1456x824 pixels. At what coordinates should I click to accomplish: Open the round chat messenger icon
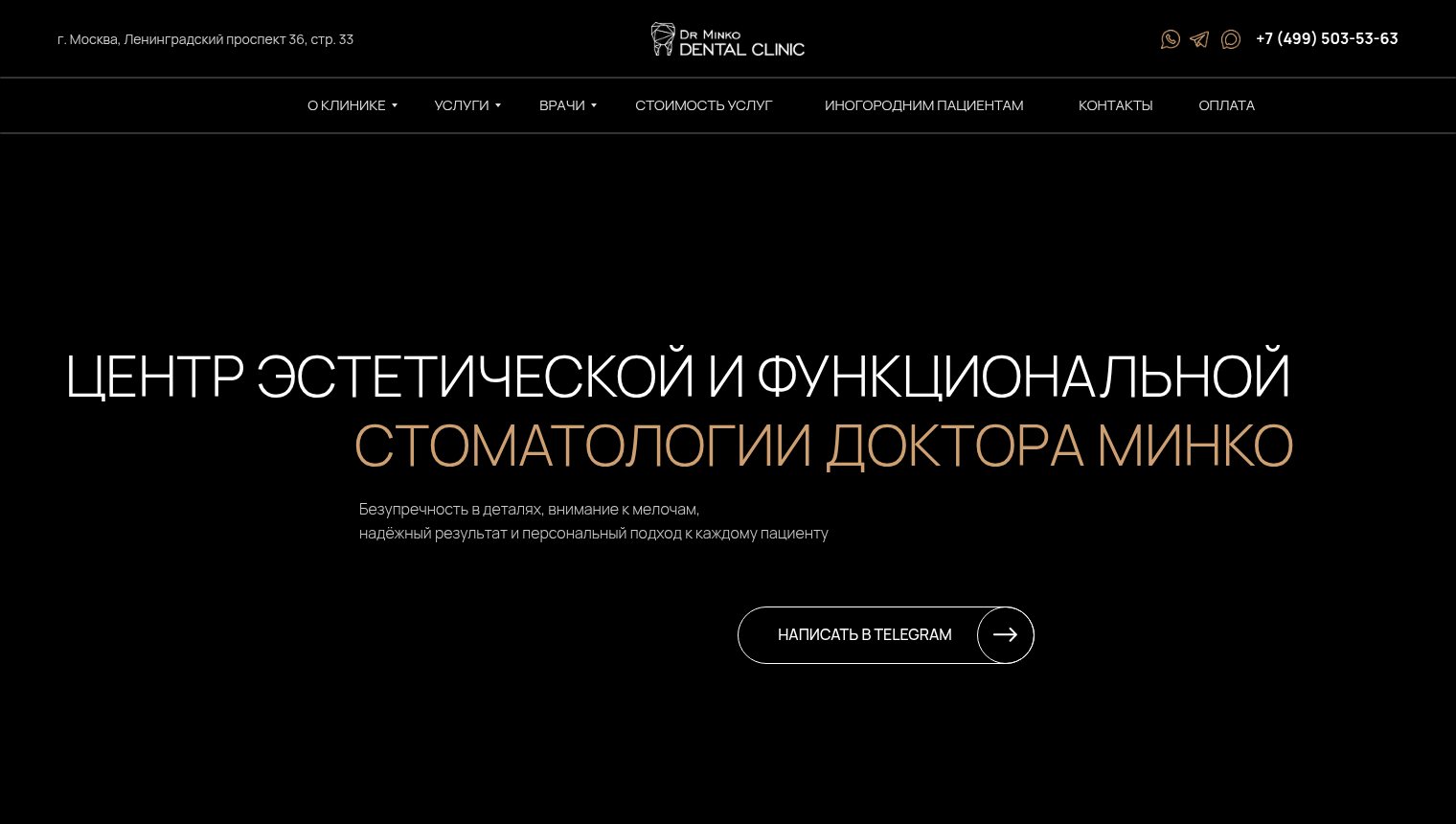1231,39
